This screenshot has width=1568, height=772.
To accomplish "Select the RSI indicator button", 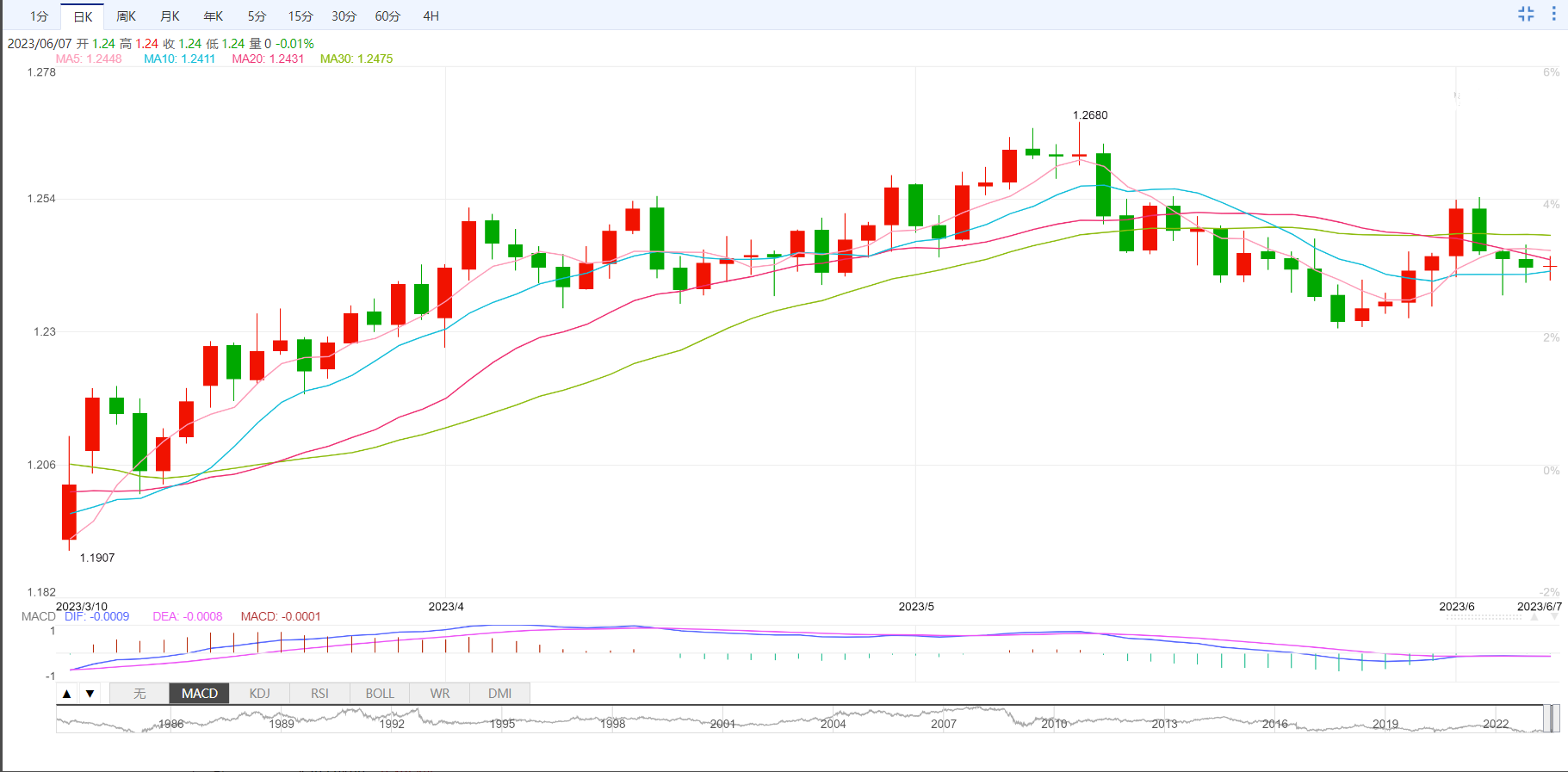I will 319,694.
